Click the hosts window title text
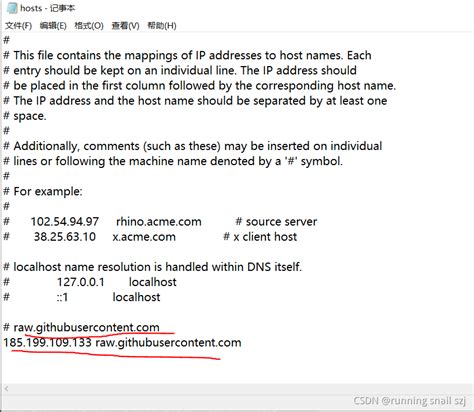 47,8
